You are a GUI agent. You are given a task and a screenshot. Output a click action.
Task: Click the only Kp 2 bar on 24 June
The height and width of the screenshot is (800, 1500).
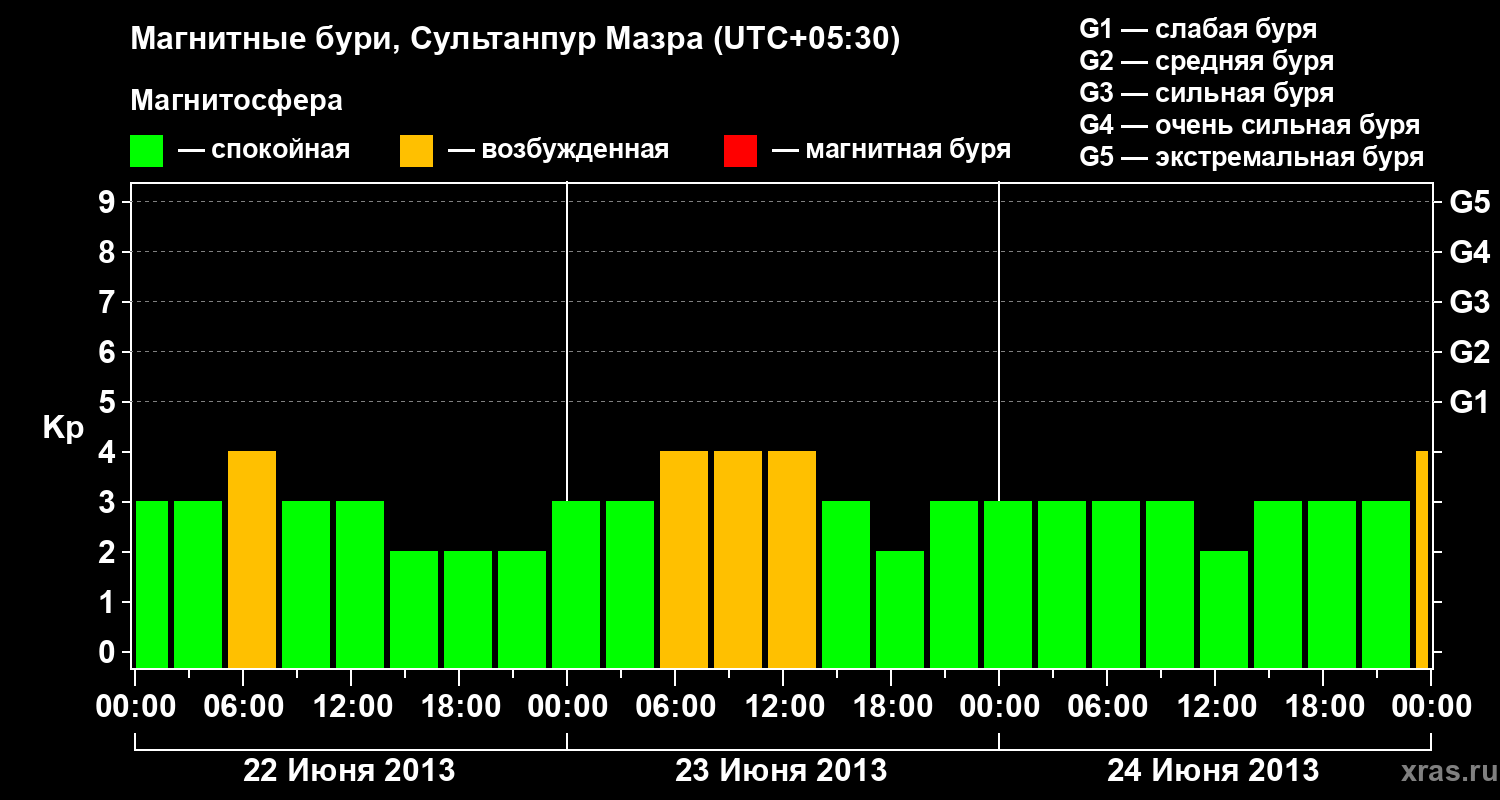click(1224, 610)
